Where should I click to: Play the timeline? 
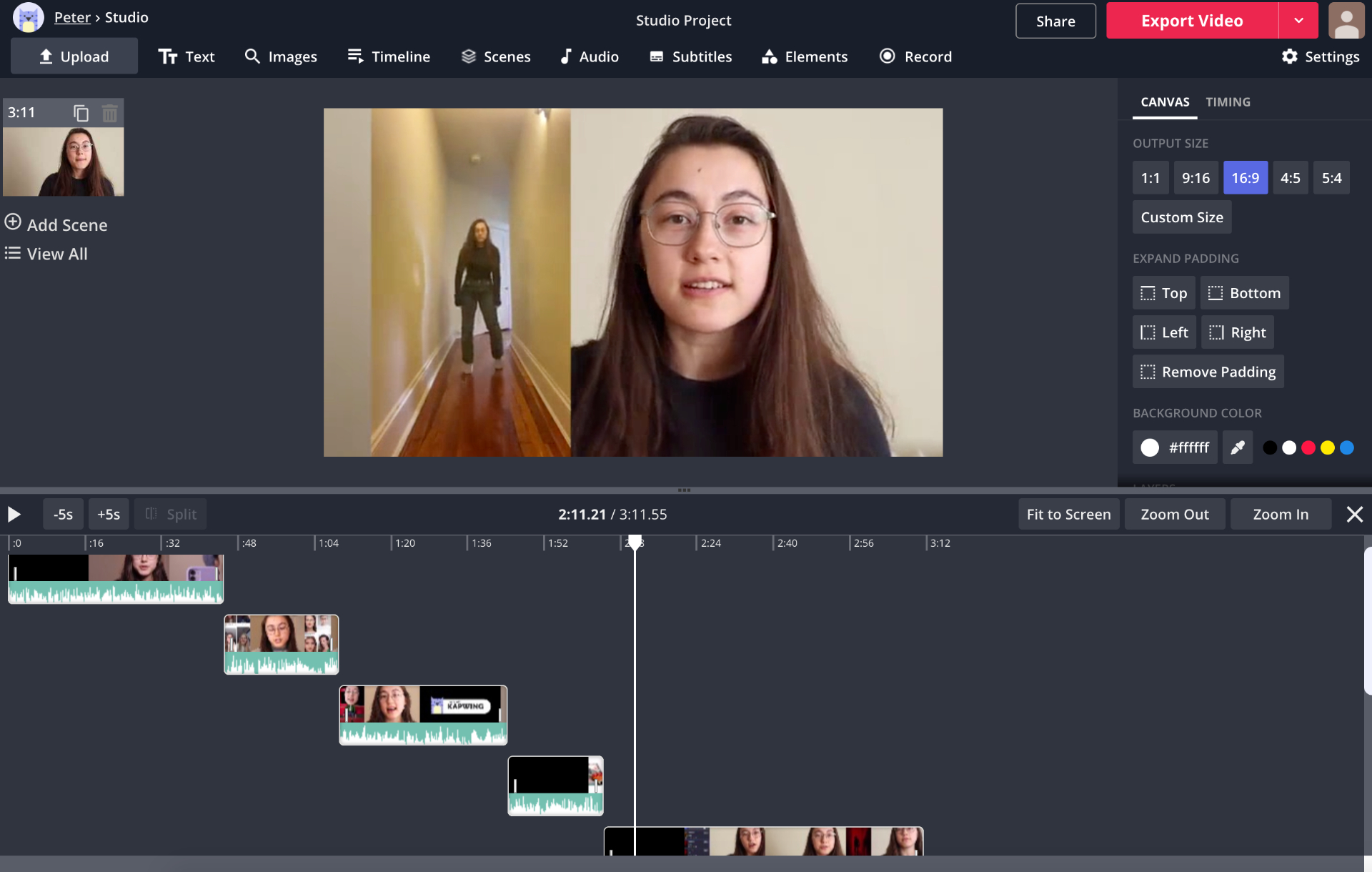coord(14,515)
